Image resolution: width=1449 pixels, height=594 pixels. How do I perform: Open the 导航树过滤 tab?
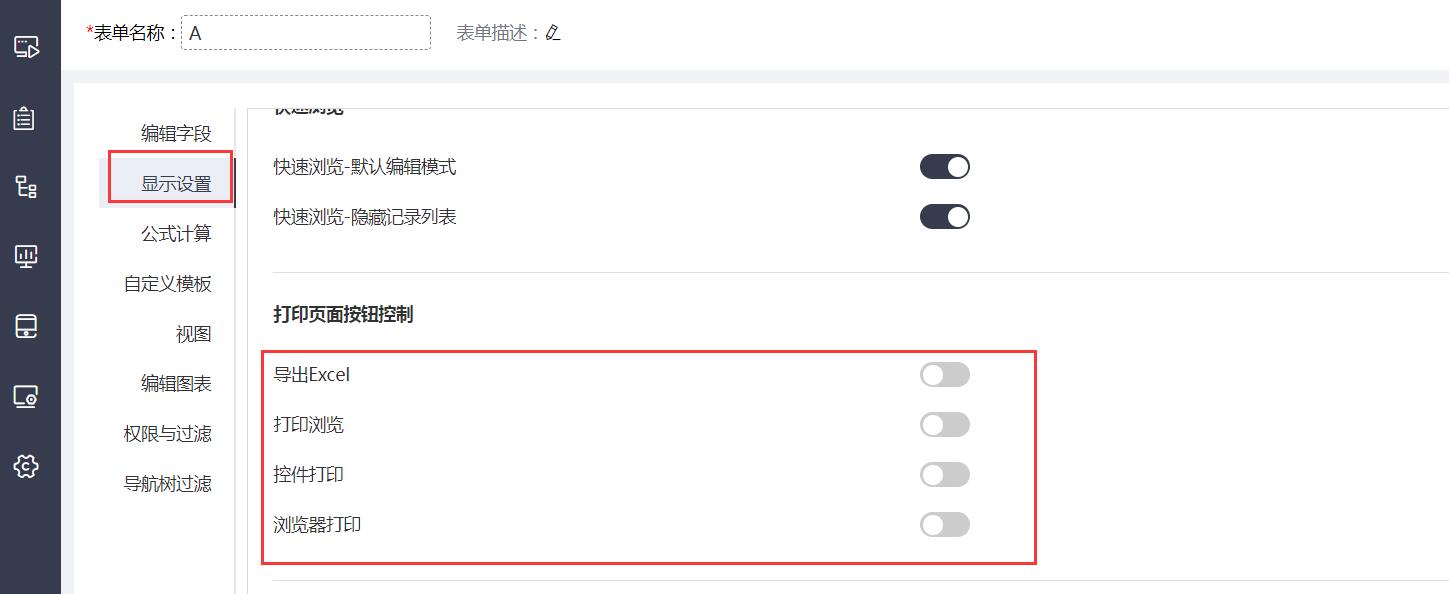(168, 484)
